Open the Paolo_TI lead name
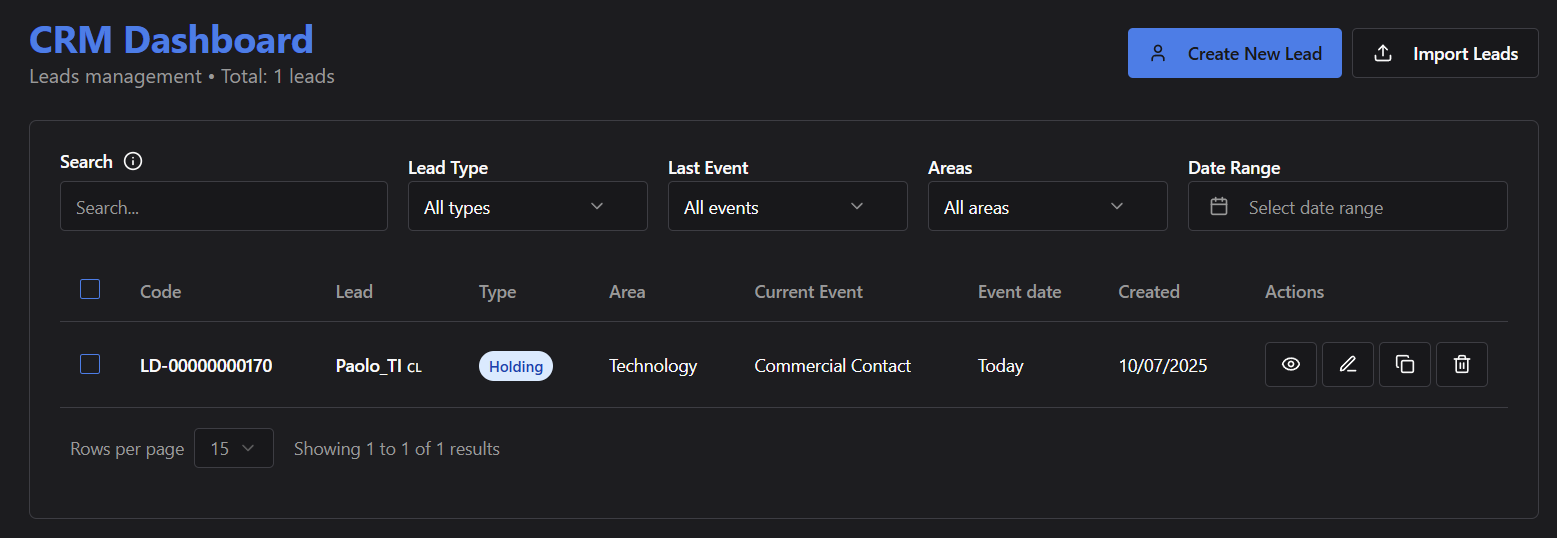This screenshot has height=538, width=1557. pos(369,366)
